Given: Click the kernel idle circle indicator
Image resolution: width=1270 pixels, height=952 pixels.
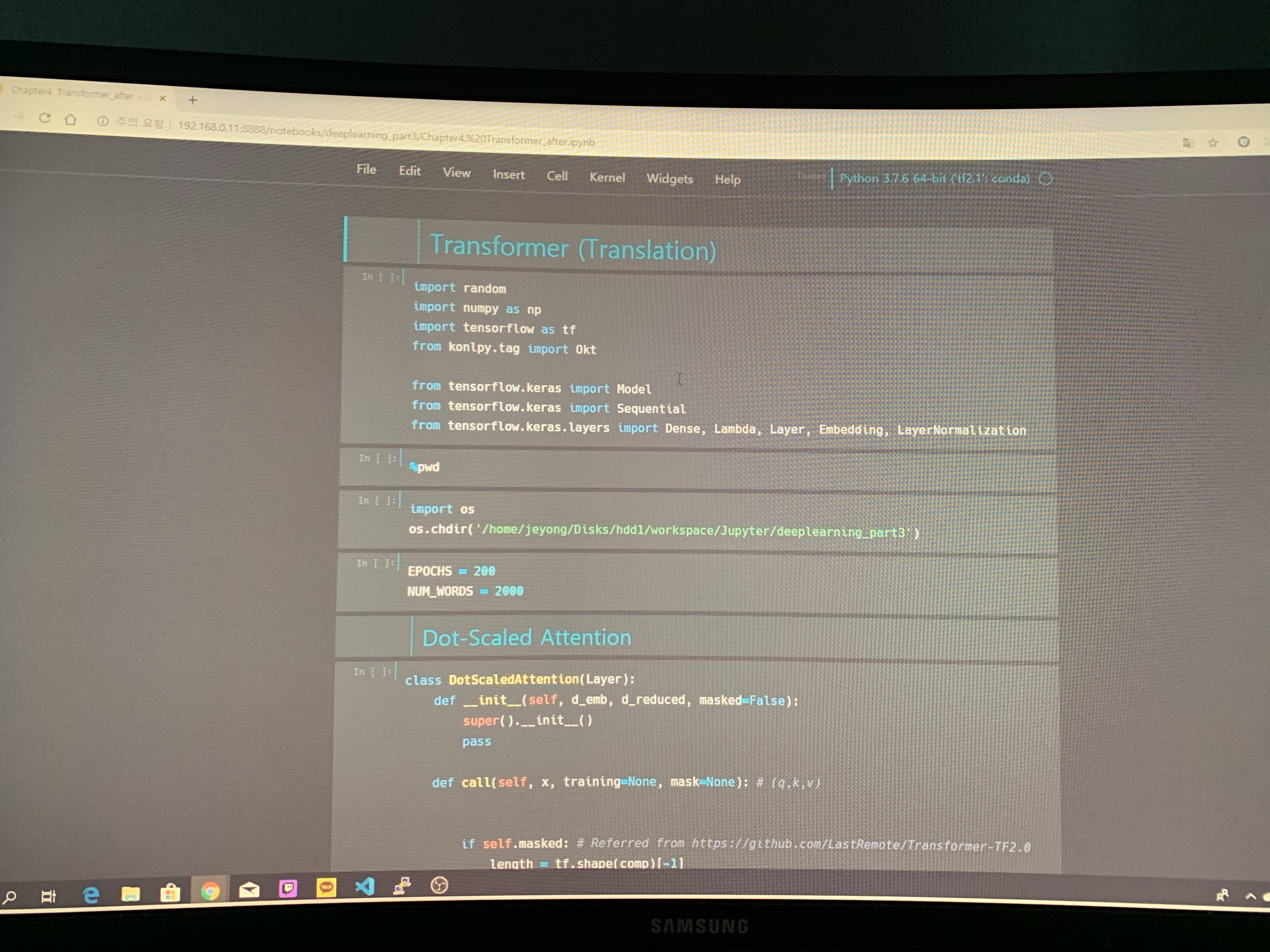Looking at the screenshot, I should [1045, 178].
